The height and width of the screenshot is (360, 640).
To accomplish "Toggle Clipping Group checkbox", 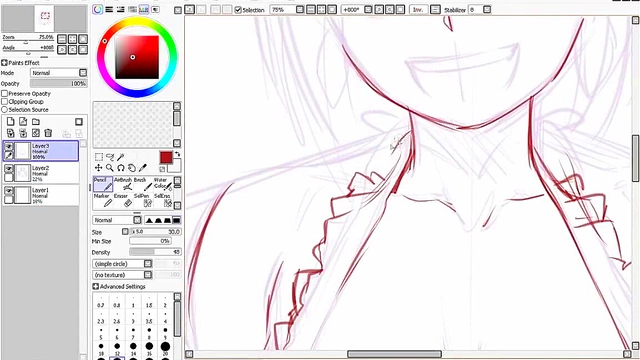I will [4, 102].
